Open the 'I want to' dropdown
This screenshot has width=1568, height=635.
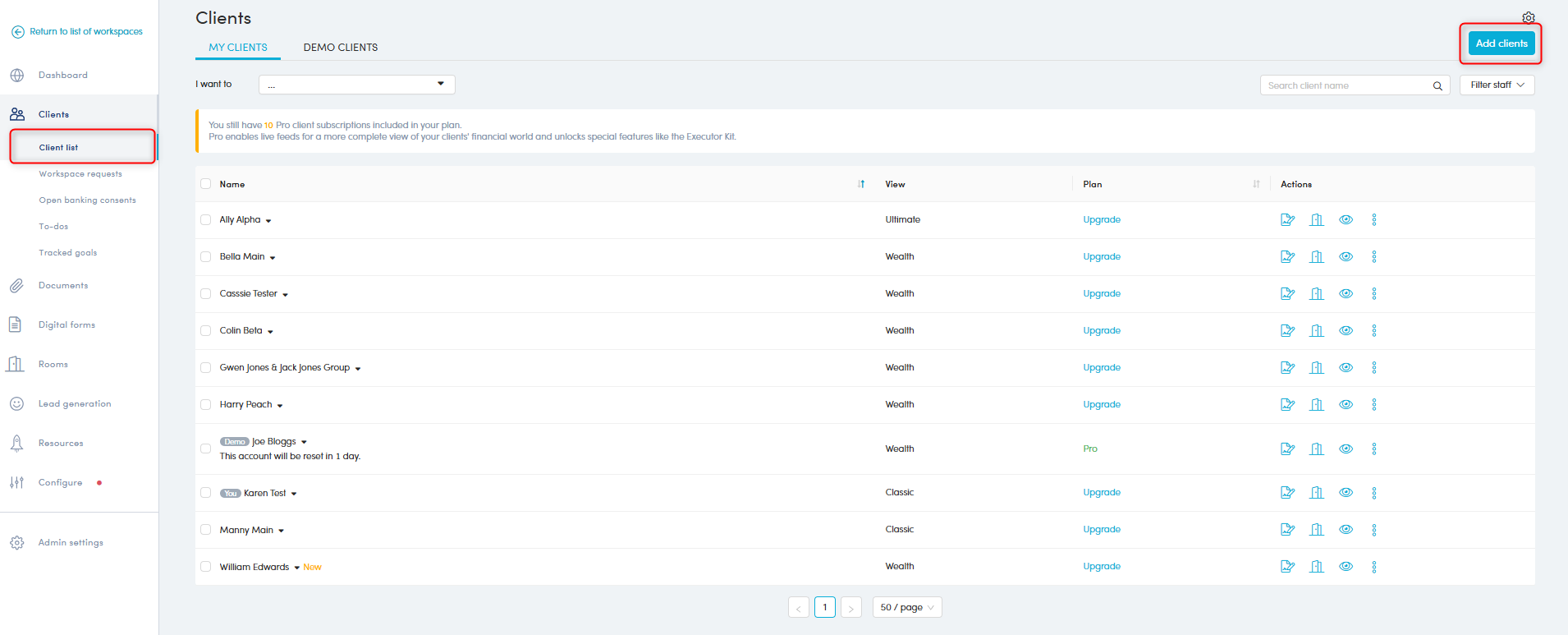pyautogui.click(x=356, y=85)
